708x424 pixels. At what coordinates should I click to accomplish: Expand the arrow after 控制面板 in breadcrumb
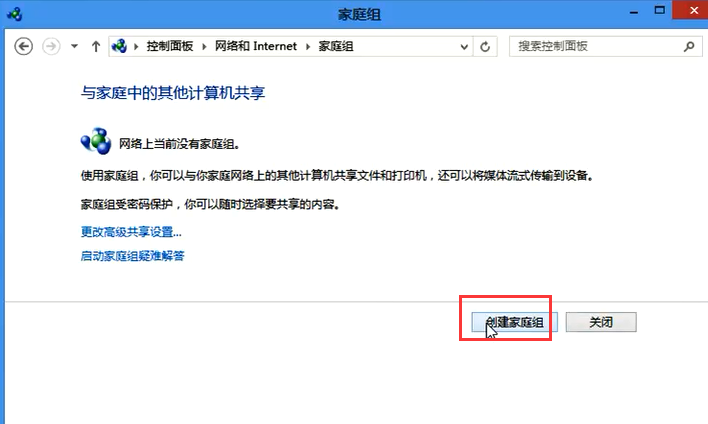tap(204, 46)
